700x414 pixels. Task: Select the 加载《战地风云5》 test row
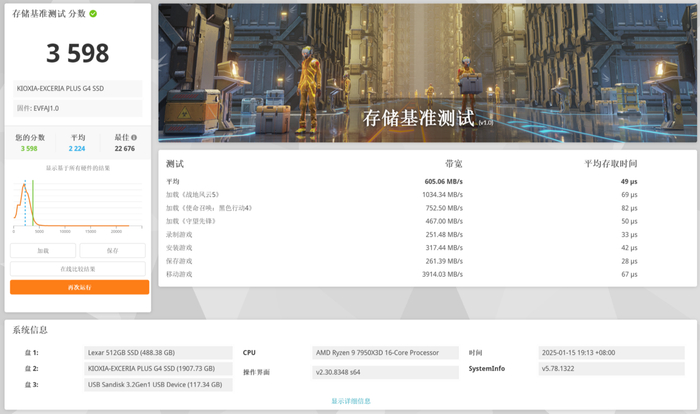[x=402, y=195]
